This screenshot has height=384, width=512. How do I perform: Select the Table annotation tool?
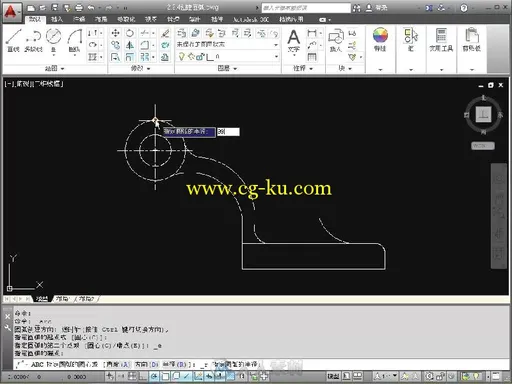[x=312, y=57]
